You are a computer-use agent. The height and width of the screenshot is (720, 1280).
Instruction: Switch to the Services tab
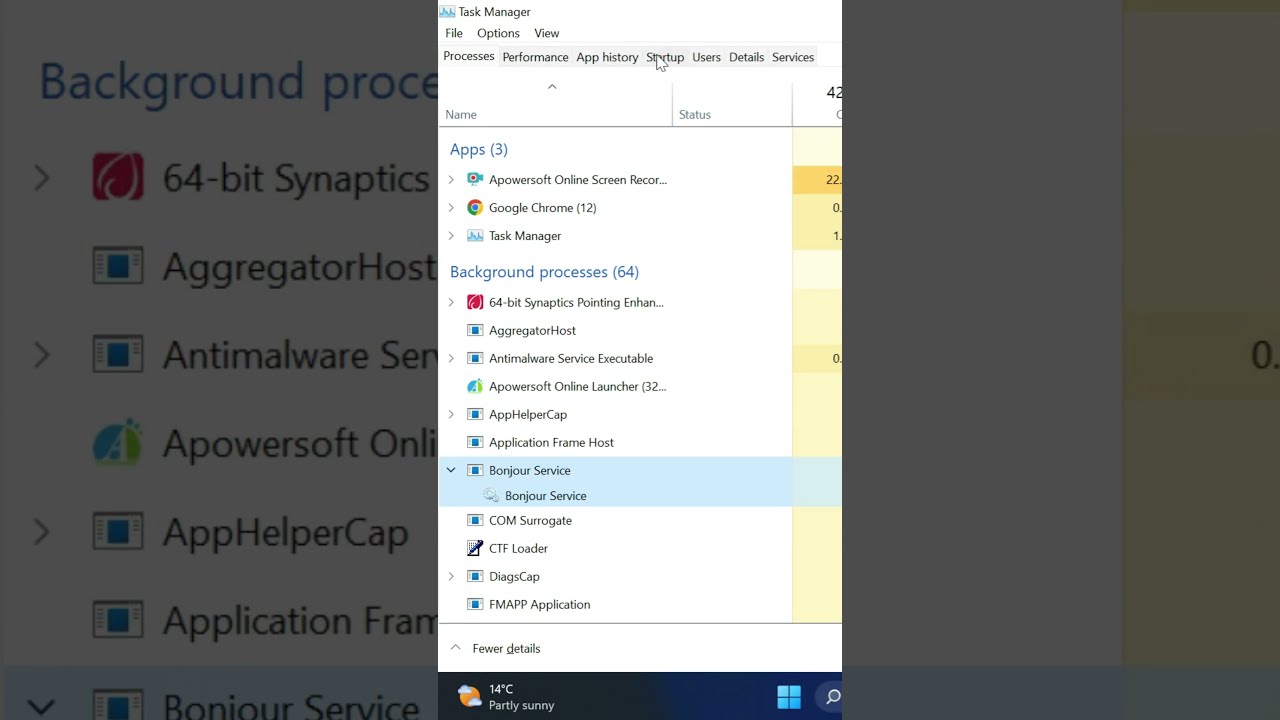pyautogui.click(x=793, y=57)
